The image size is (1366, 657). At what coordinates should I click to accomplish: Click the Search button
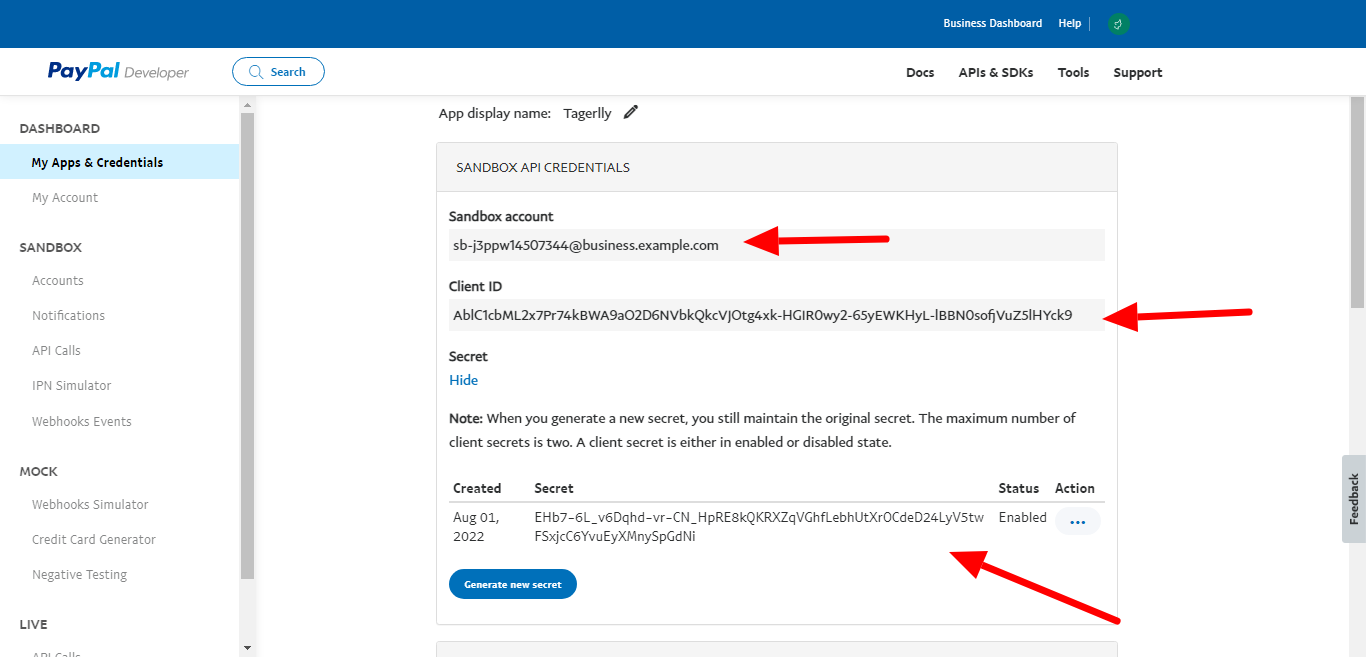[278, 72]
